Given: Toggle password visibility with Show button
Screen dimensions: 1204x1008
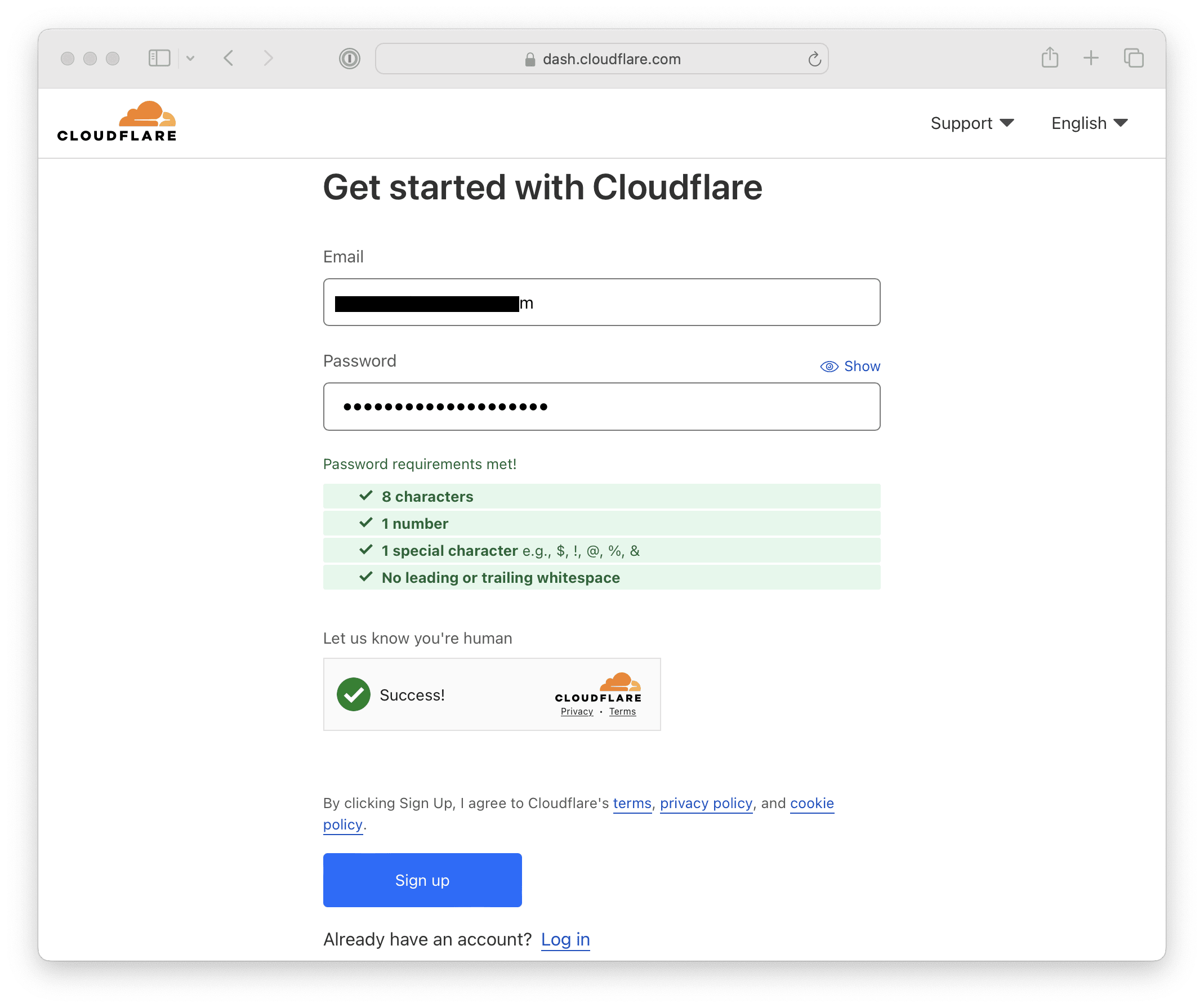Looking at the screenshot, I should [849, 366].
